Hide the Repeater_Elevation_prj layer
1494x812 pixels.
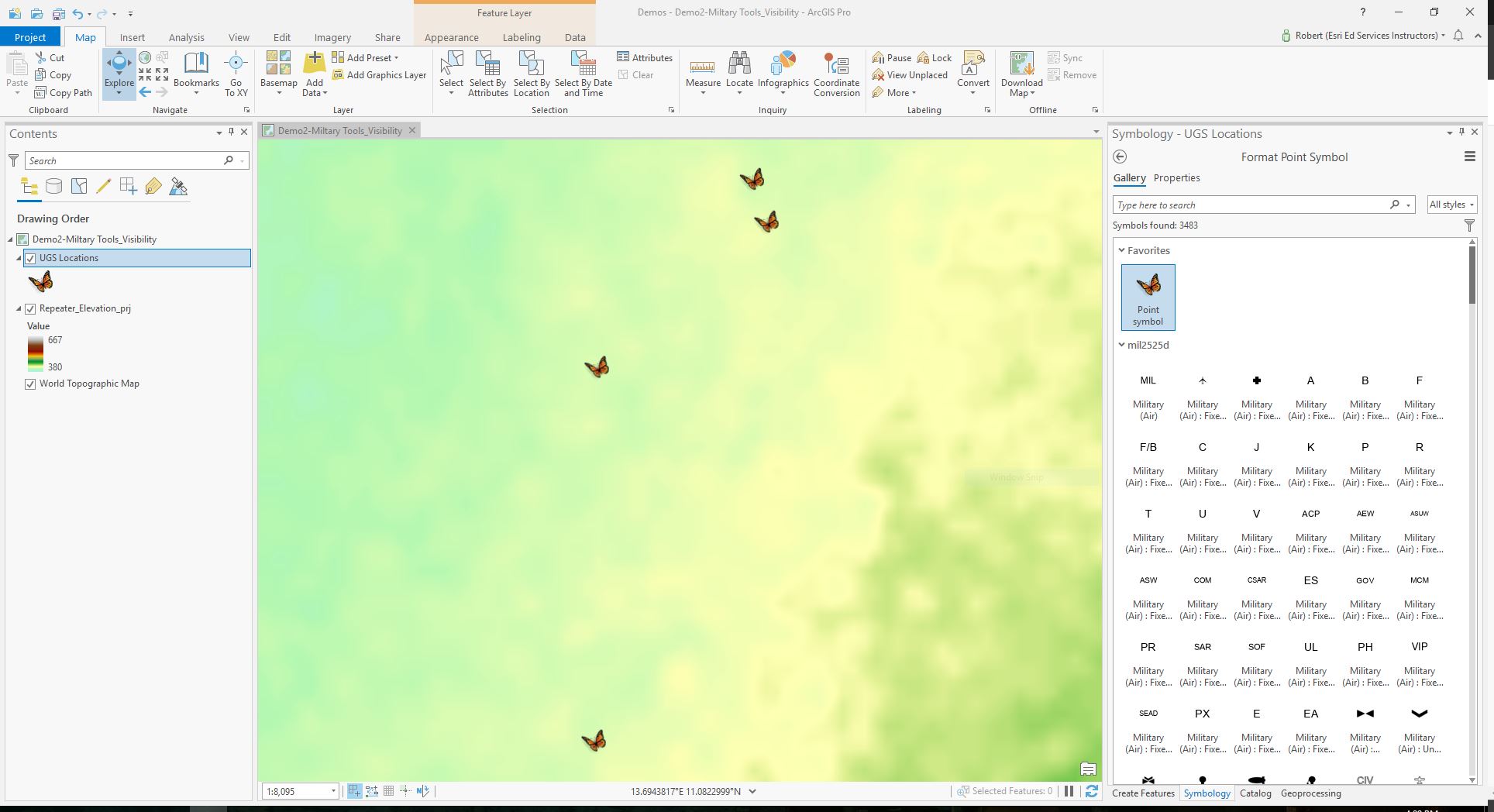tap(30, 308)
